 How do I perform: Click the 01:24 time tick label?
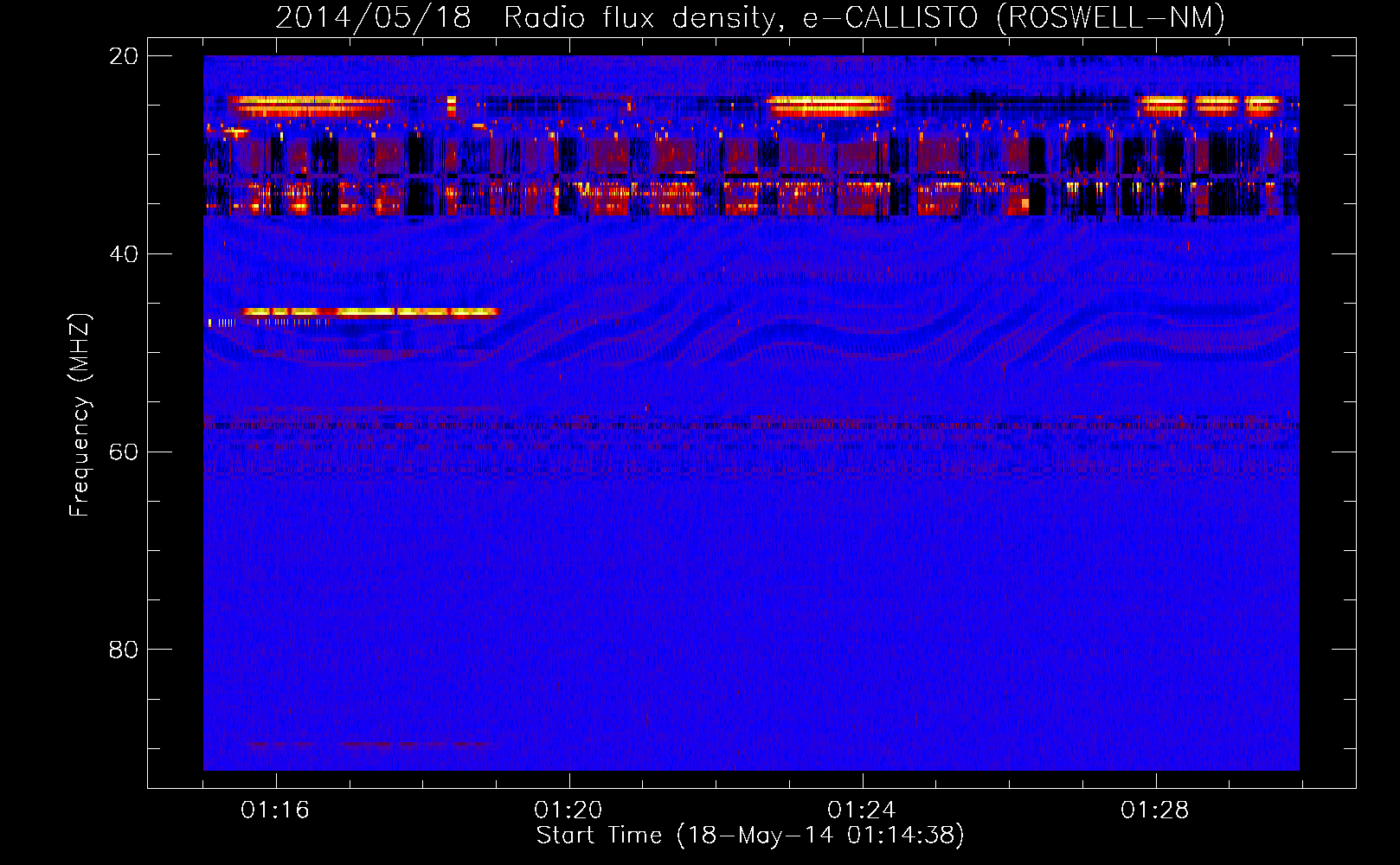click(x=862, y=811)
